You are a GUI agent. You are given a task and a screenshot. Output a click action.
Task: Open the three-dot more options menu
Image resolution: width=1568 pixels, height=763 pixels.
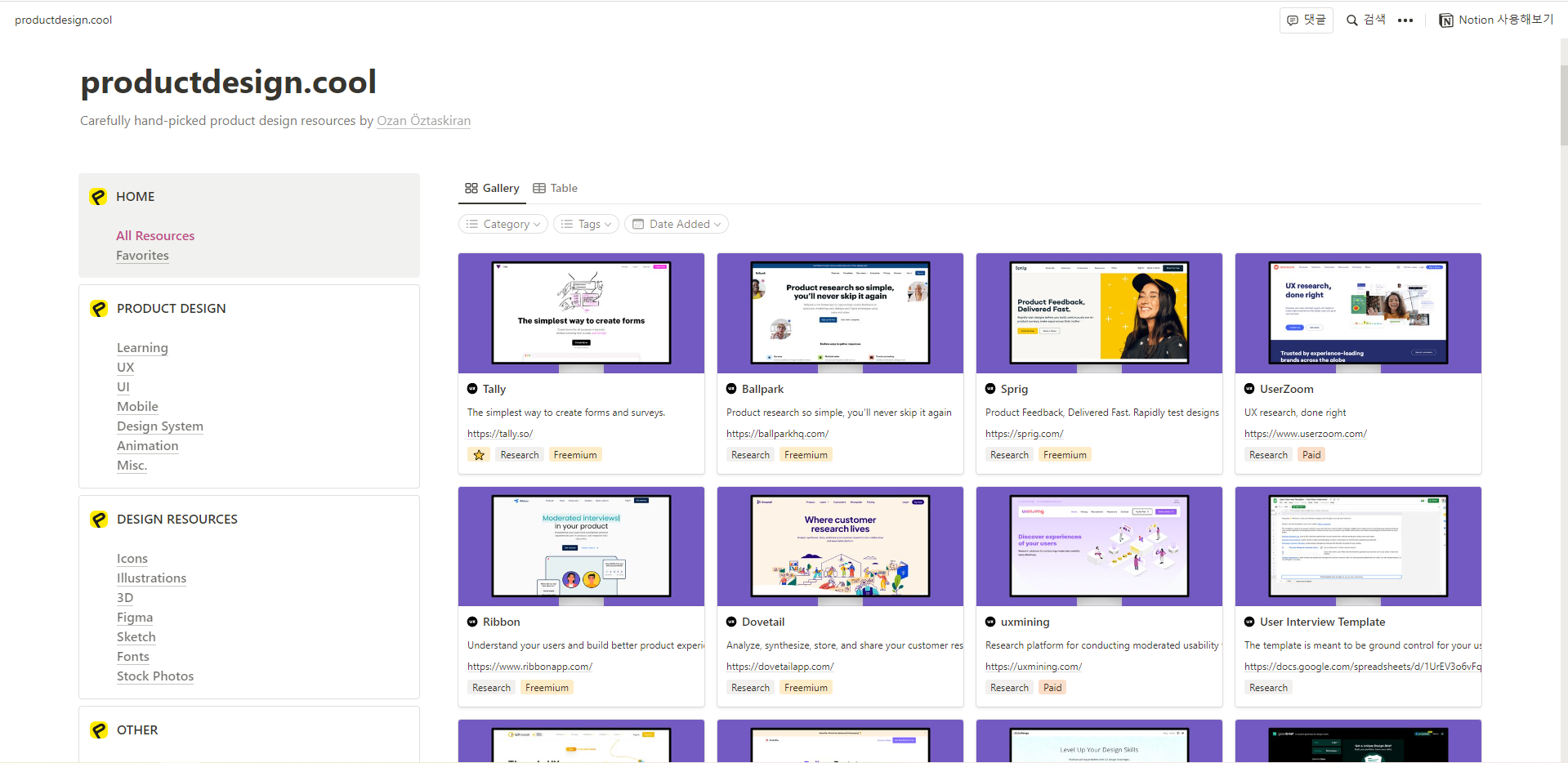[1405, 20]
